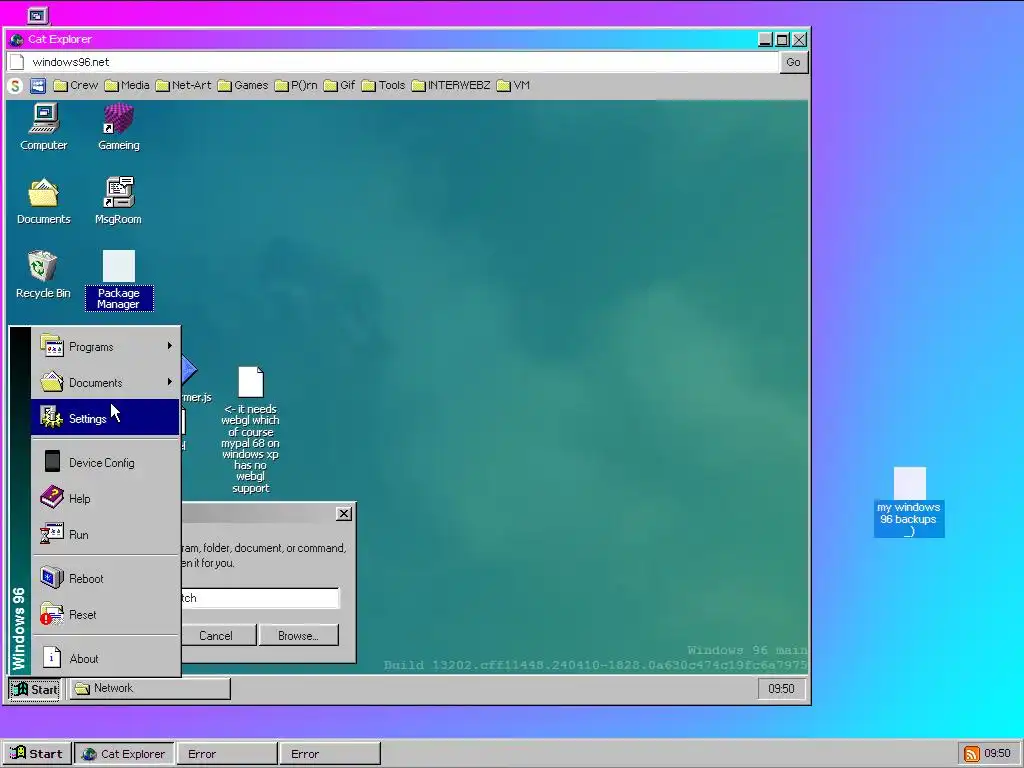Select the Package Manager icon
Screen dimensions: 1024x768
point(119,280)
